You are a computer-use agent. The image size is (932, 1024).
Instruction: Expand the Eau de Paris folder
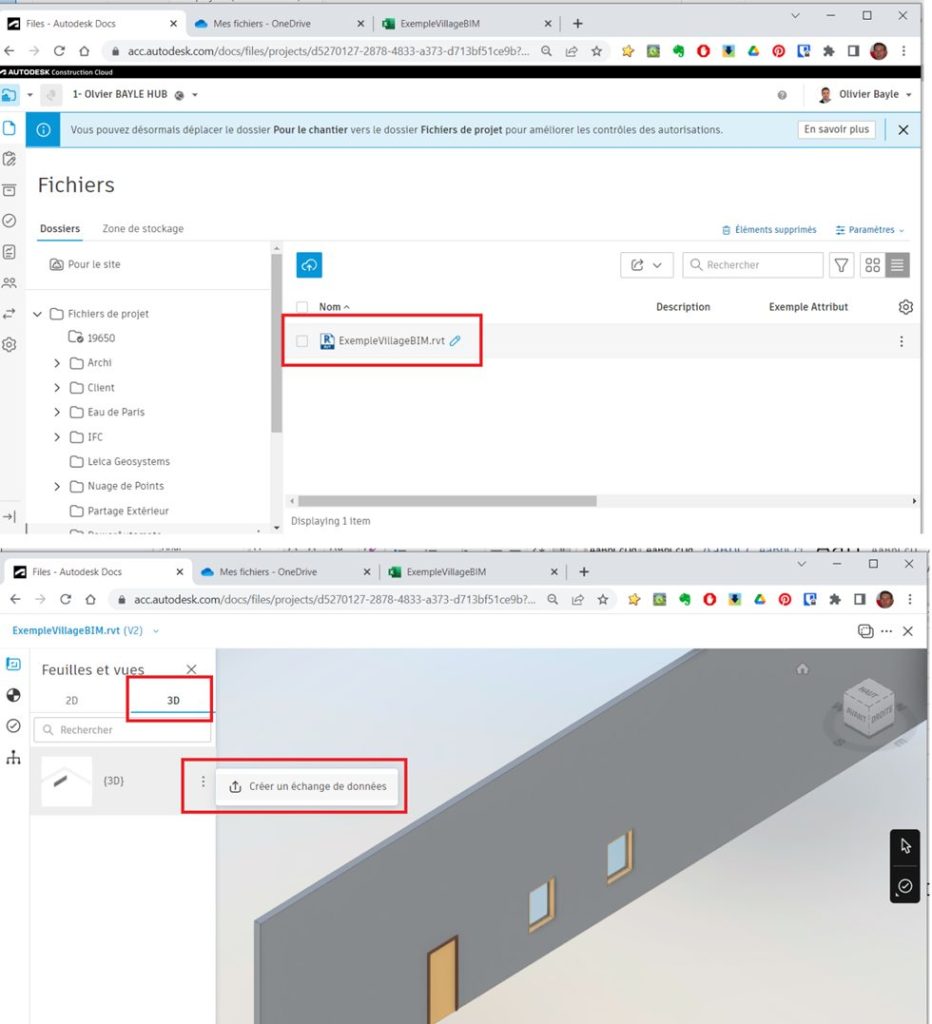pos(57,412)
